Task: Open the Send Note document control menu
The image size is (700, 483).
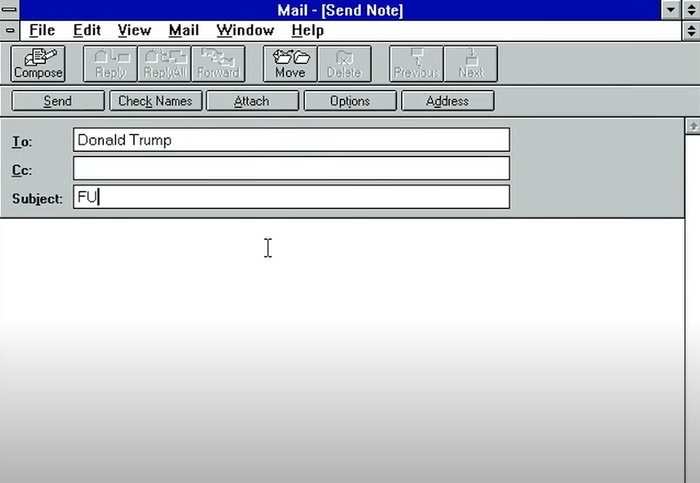Action: 9,30
